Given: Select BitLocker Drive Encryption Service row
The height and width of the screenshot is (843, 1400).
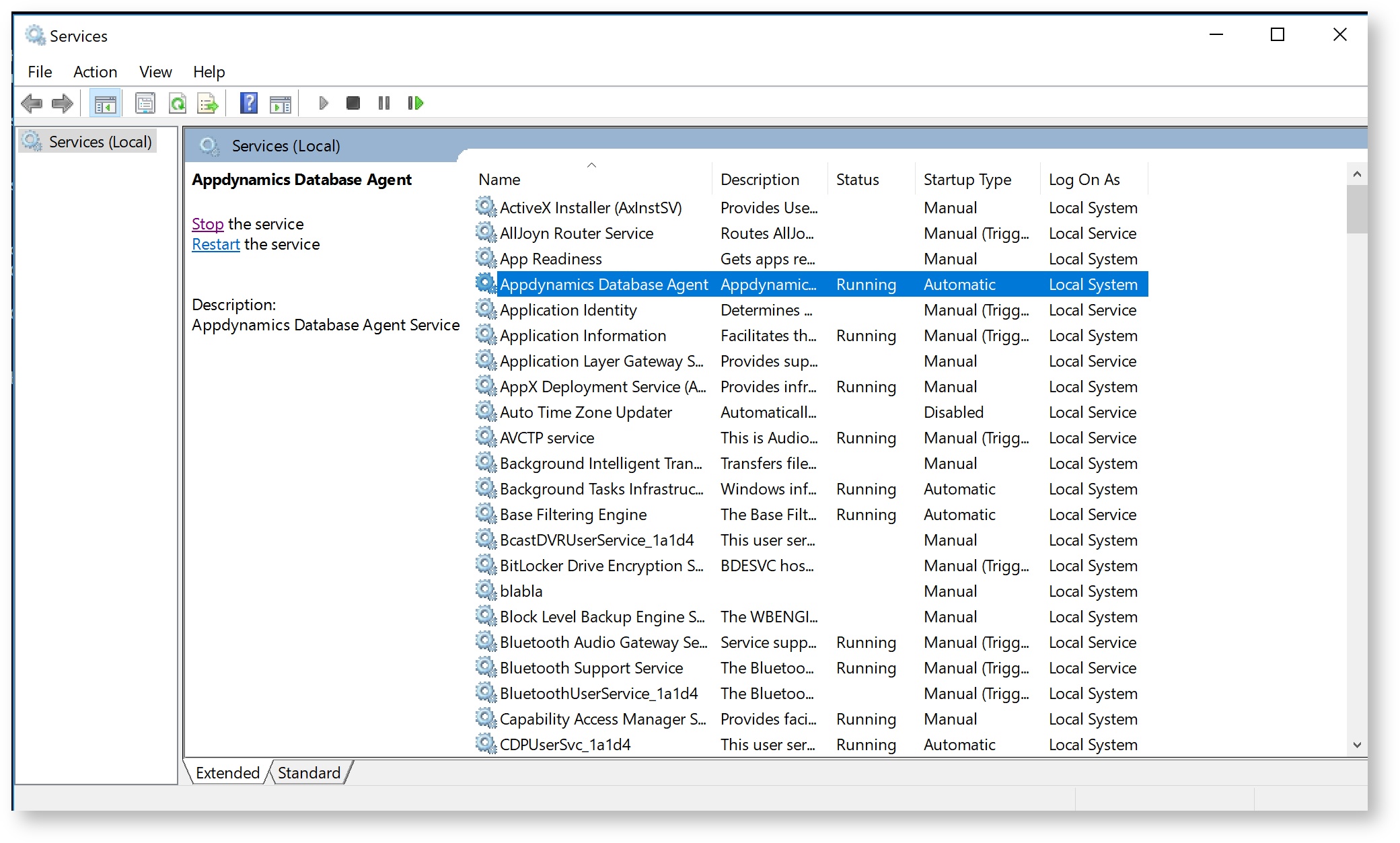Looking at the screenshot, I should 811,566.
